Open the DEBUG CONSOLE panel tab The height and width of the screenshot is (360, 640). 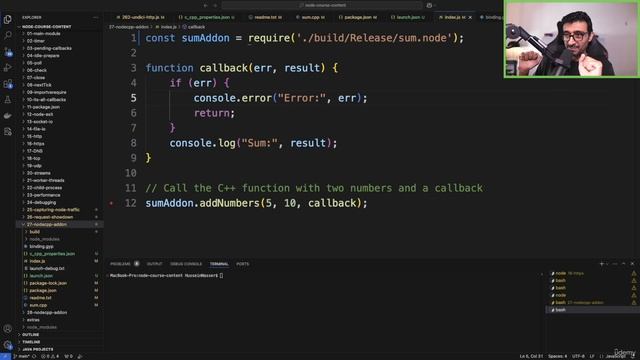point(186,264)
